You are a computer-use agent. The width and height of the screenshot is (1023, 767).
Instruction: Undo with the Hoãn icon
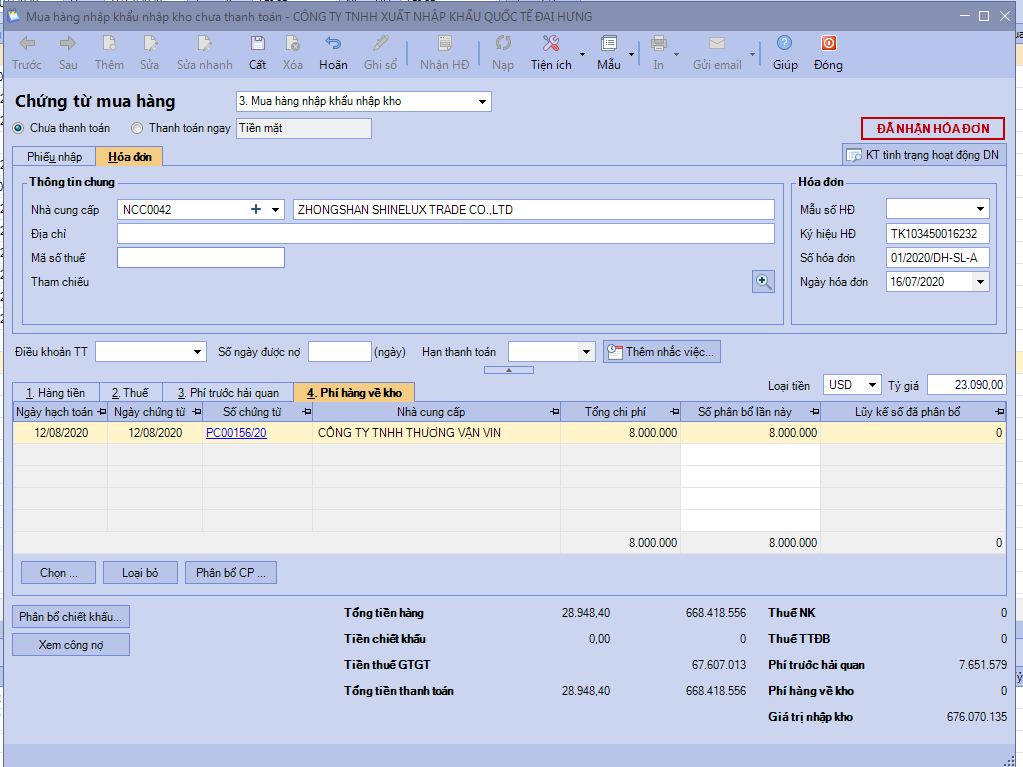(333, 44)
